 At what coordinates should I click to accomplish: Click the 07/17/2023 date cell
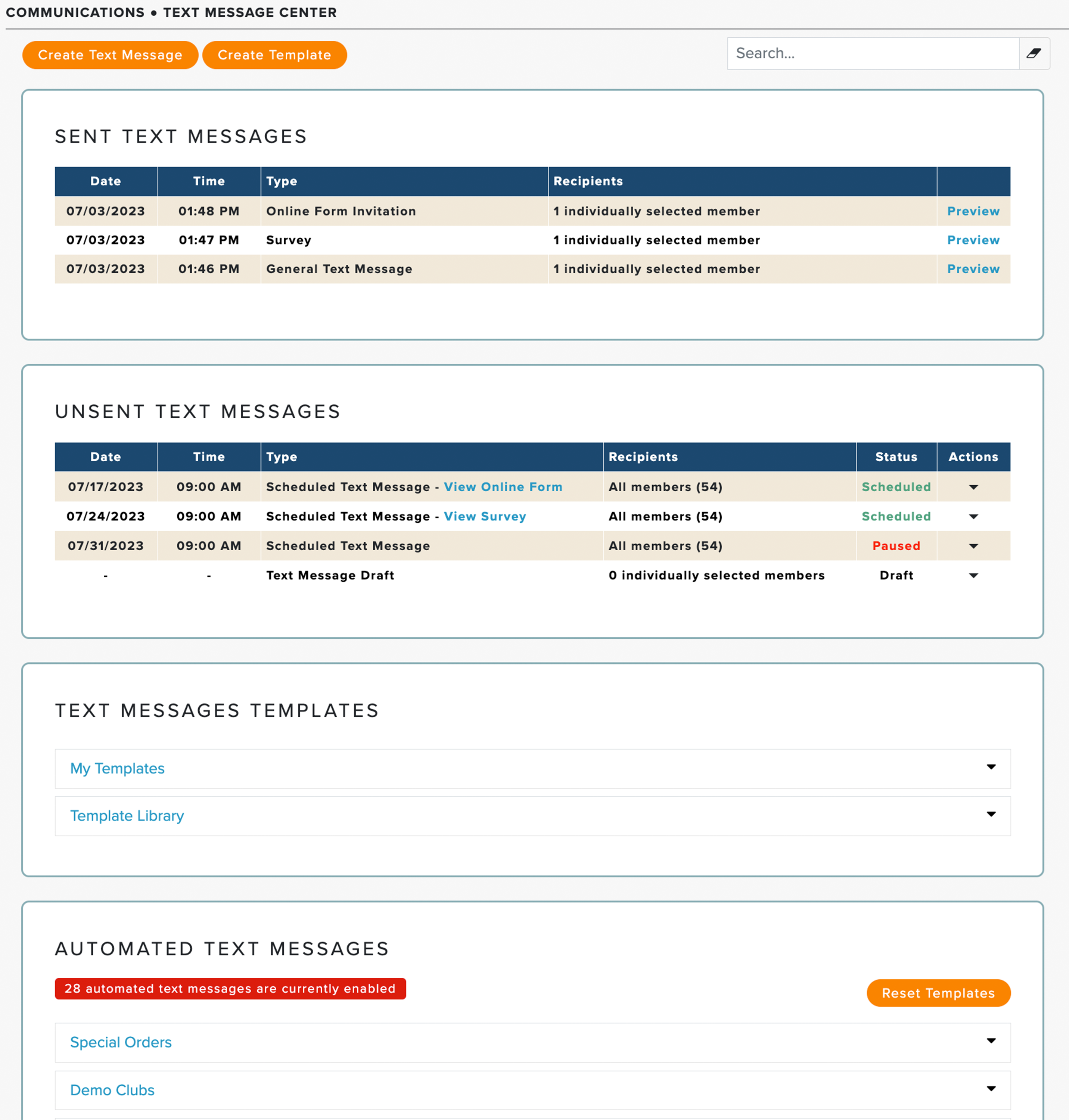[x=106, y=487]
